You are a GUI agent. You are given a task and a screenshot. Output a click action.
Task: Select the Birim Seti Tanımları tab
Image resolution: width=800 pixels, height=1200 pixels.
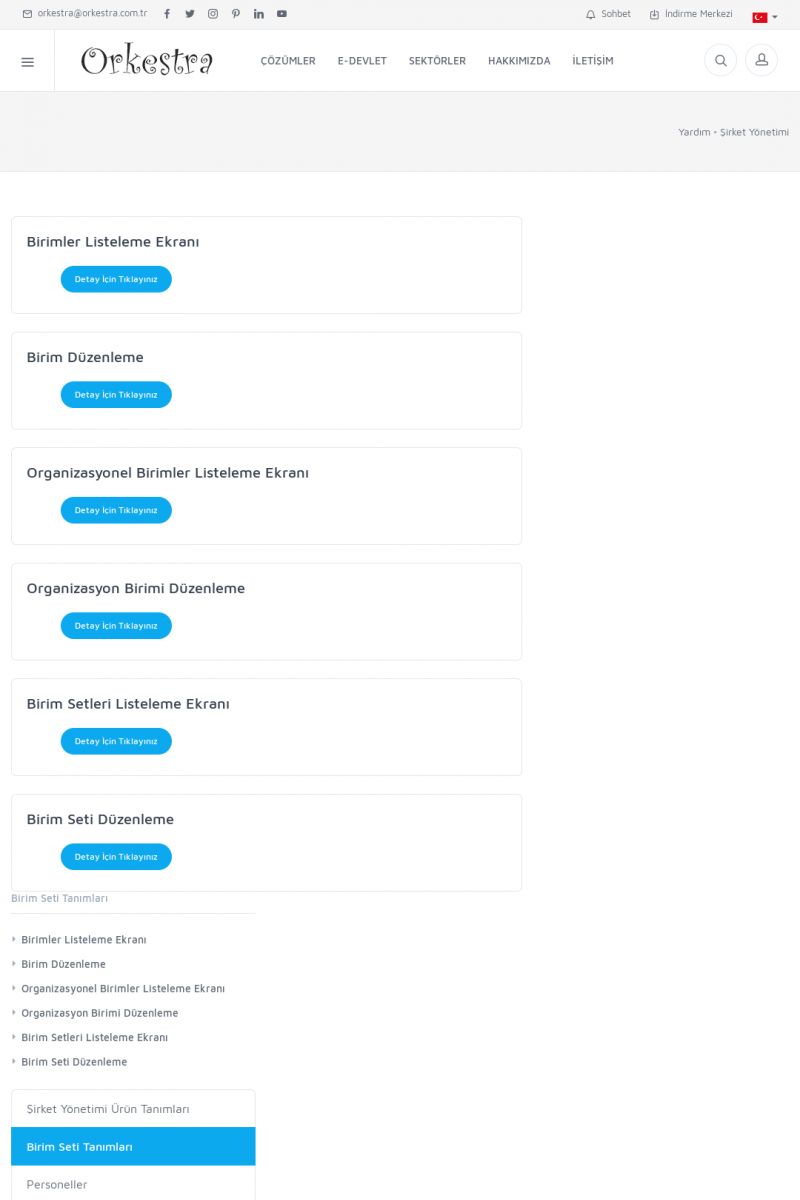click(133, 1147)
